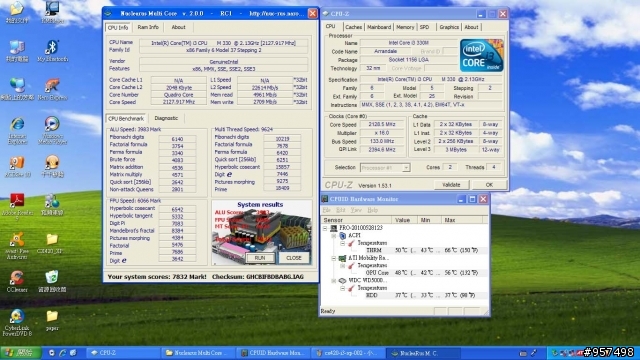Open the Diagnostic tab in Nuclearus
This screenshot has height=360, width=640.
coord(166,118)
